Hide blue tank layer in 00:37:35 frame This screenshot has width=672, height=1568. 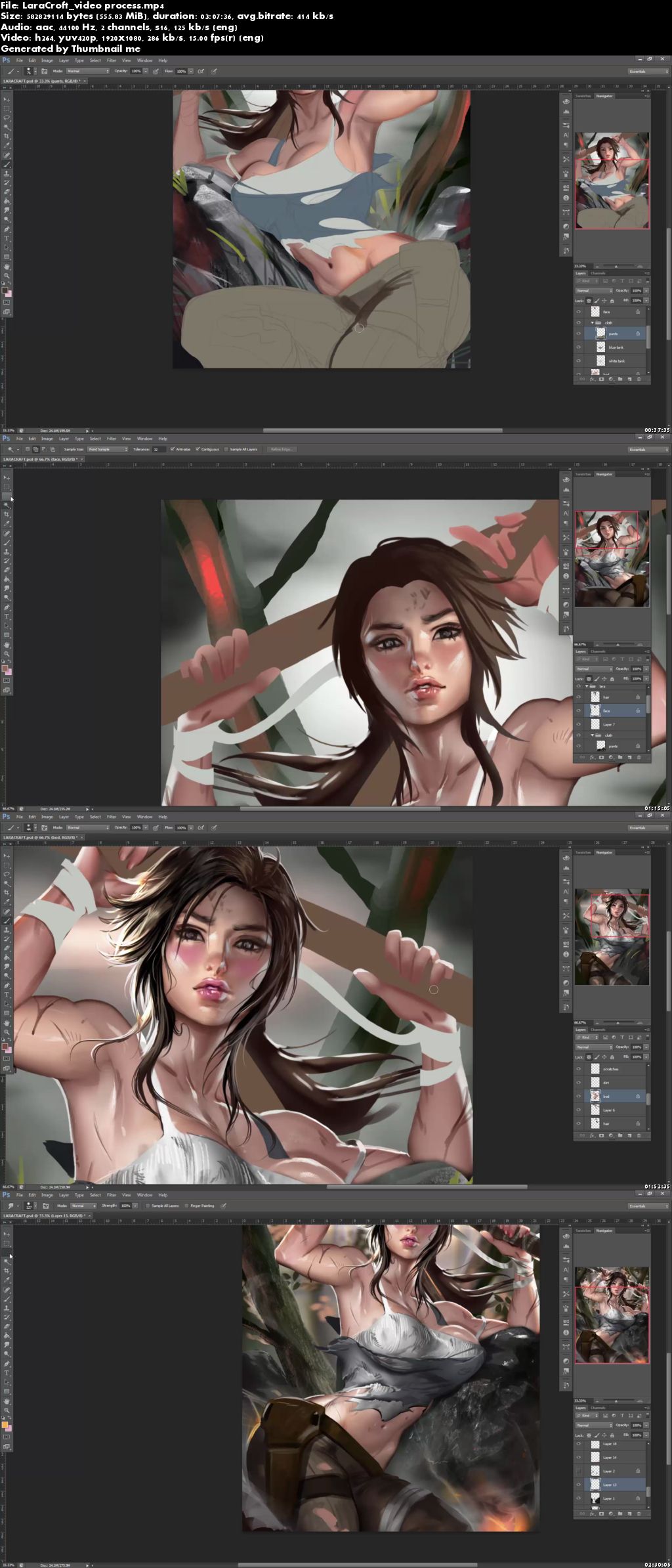578,347
